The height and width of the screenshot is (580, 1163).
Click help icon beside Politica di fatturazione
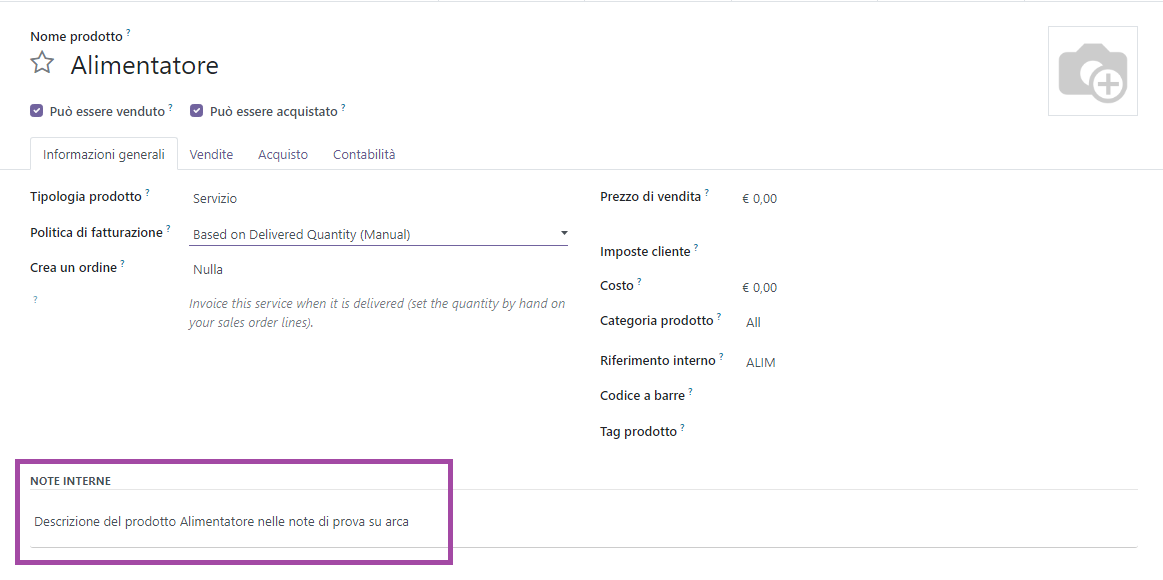(168, 229)
